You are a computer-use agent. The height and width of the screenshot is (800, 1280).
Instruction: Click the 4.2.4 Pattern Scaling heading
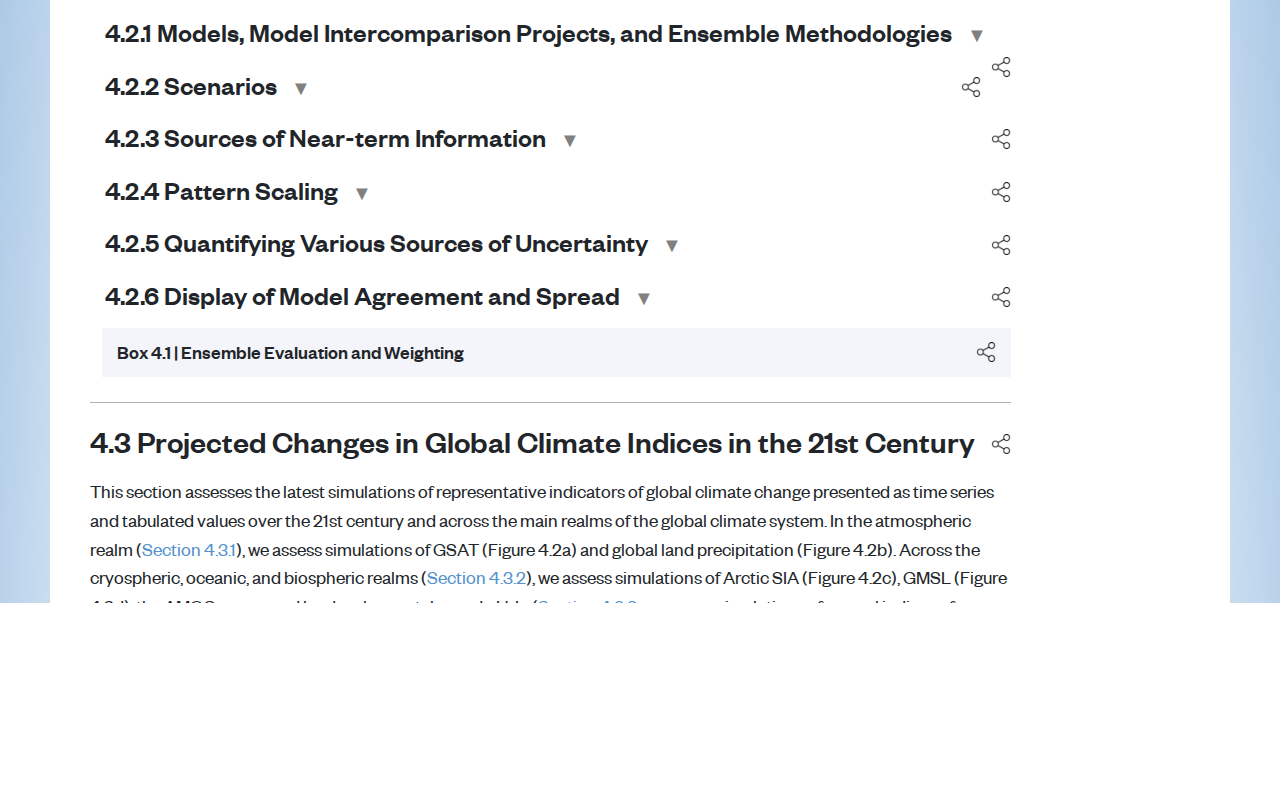tap(221, 192)
